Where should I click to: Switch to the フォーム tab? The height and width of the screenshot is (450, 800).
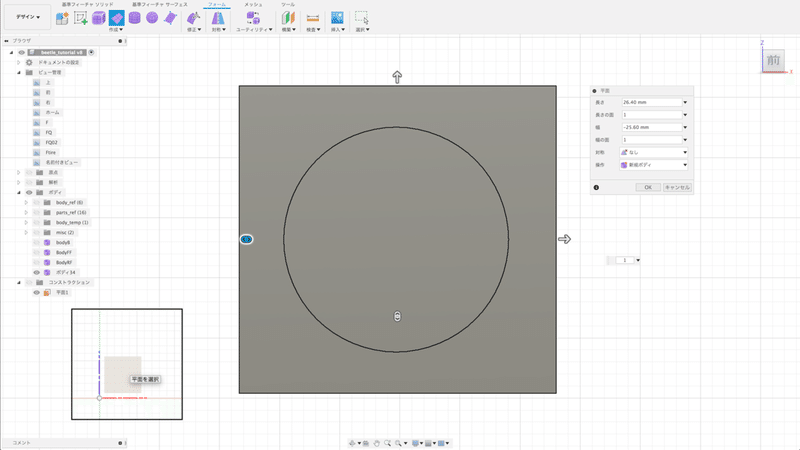tap(217, 5)
